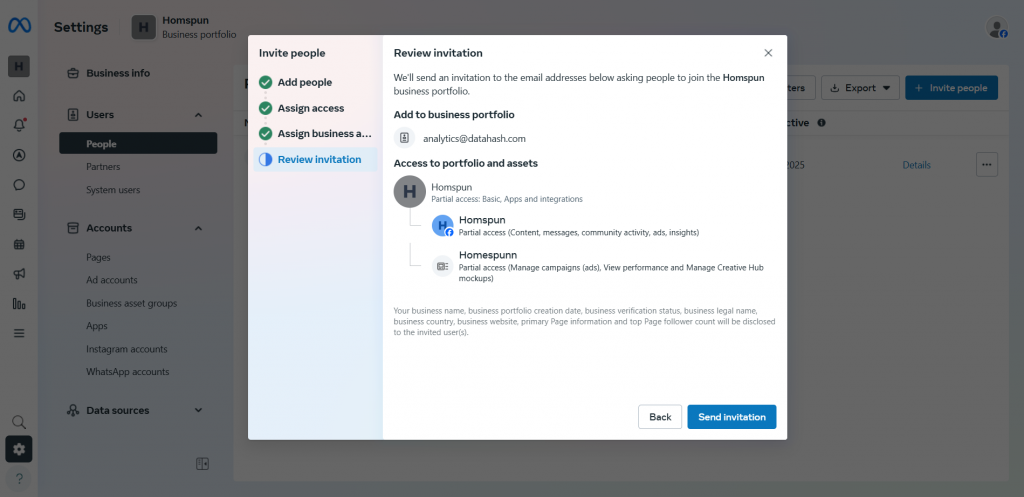The height and width of the screenshot is (497, 1024).
Task: Go to Add people step
Action: pyautogui.click(x=305, y=82)
